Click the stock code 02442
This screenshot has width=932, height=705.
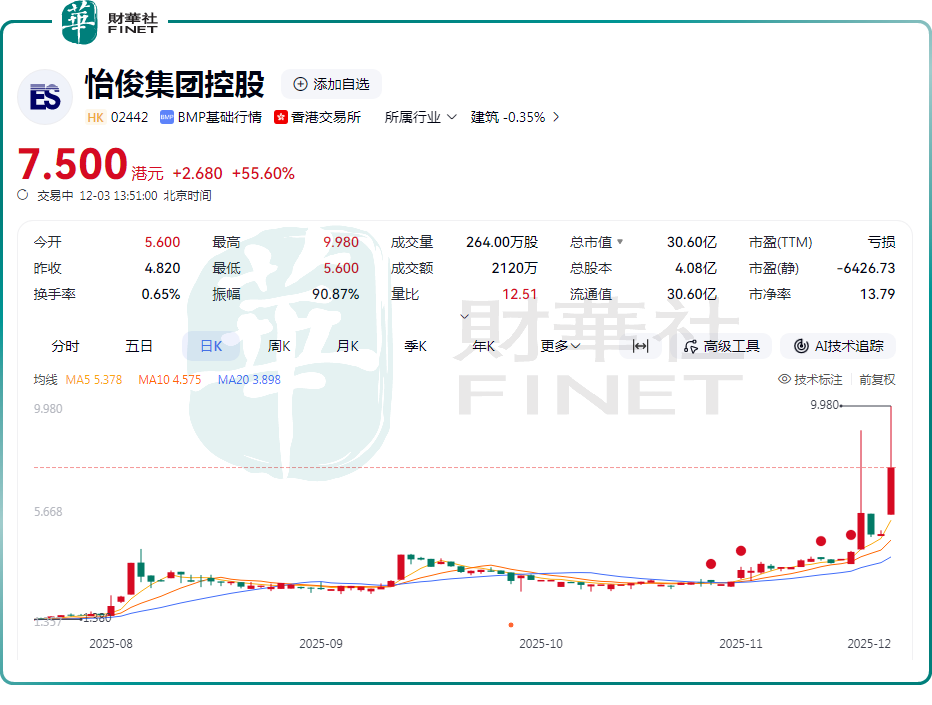130,117
